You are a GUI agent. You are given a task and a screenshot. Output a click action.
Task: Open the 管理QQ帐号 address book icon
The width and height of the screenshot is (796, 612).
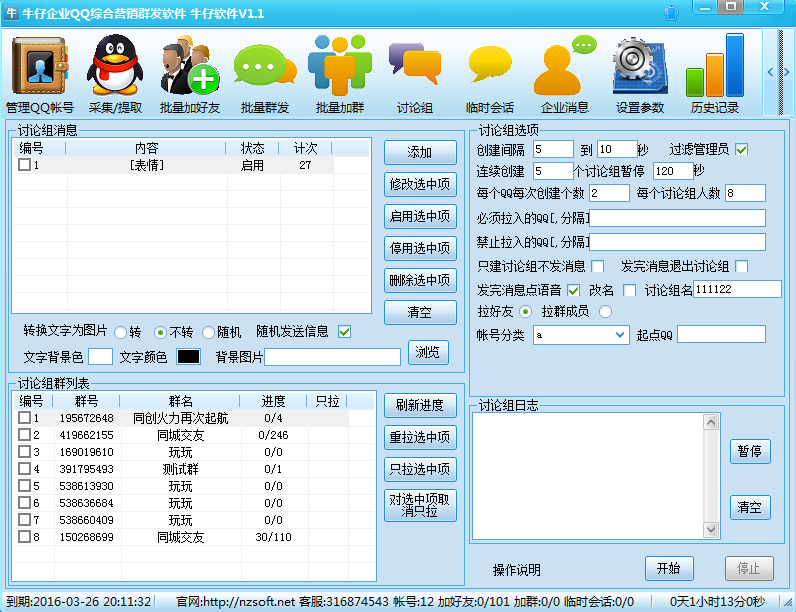[40, 66]
